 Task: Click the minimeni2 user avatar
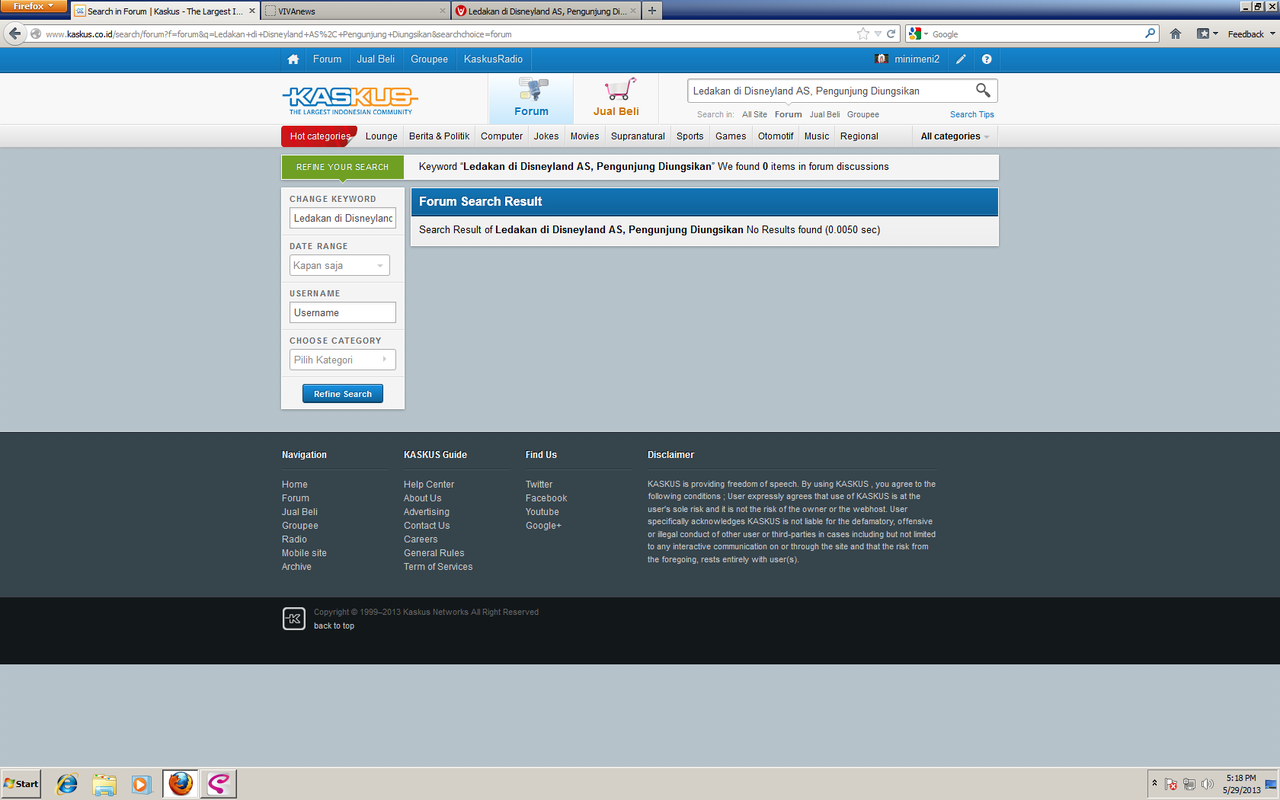(881, 59)
